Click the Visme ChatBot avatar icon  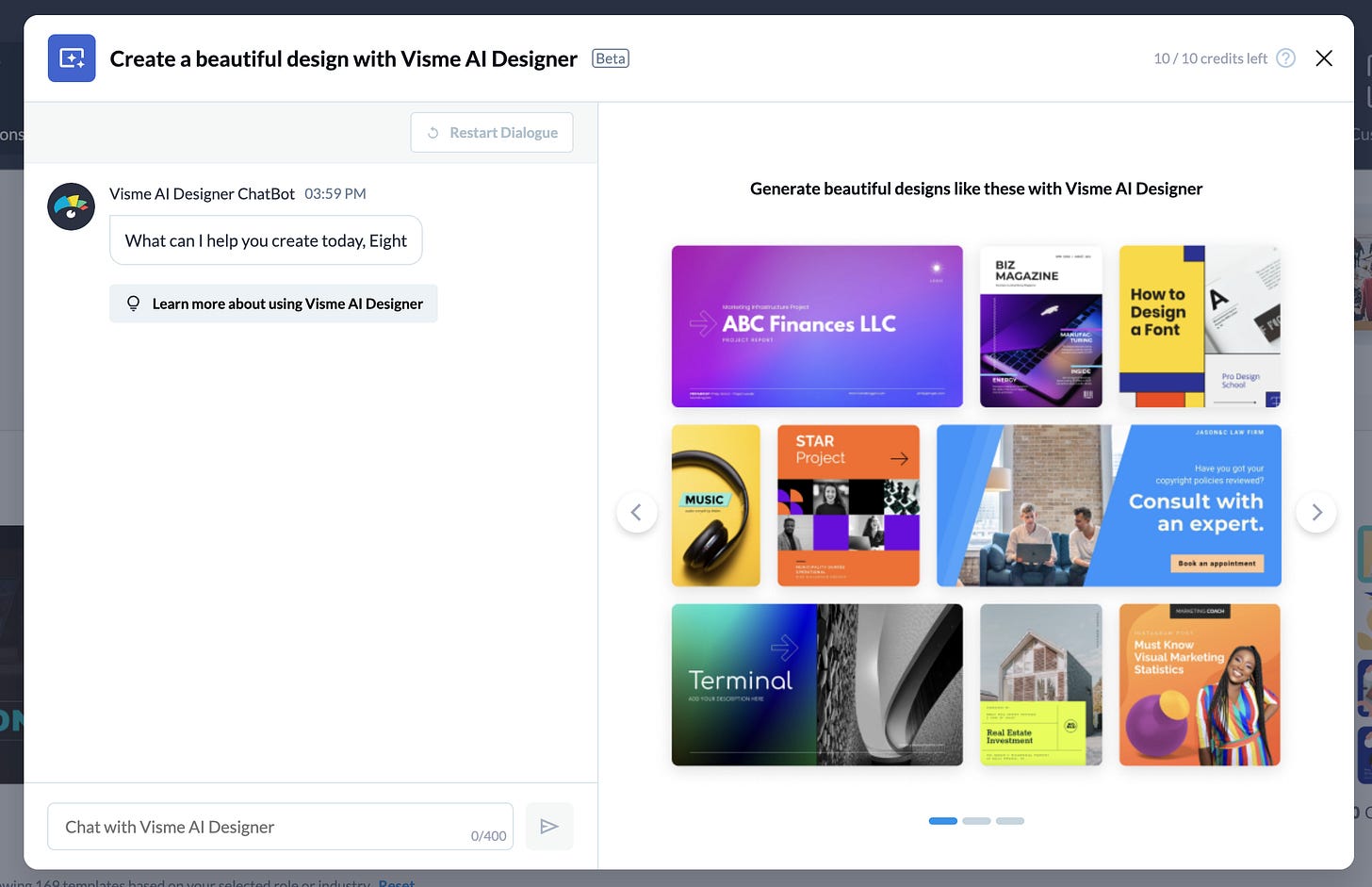tap(72, 206)
